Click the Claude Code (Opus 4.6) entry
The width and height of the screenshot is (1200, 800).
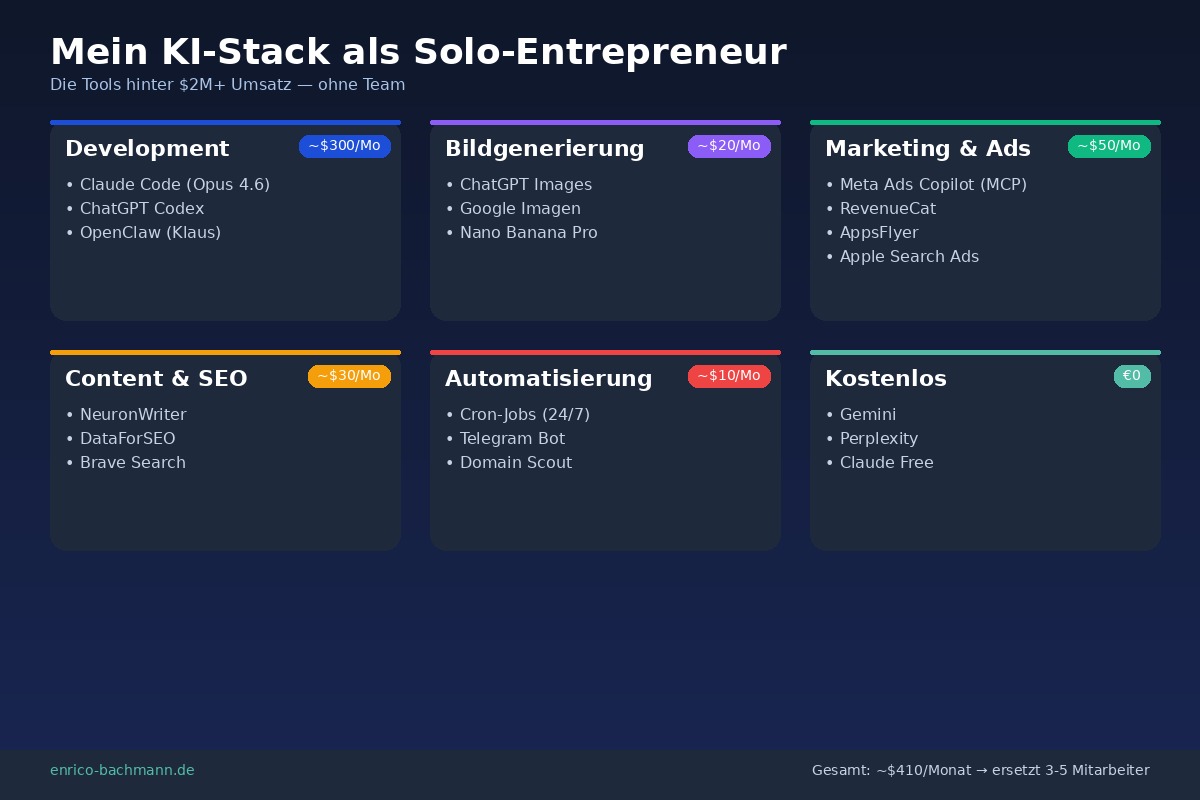174,185
